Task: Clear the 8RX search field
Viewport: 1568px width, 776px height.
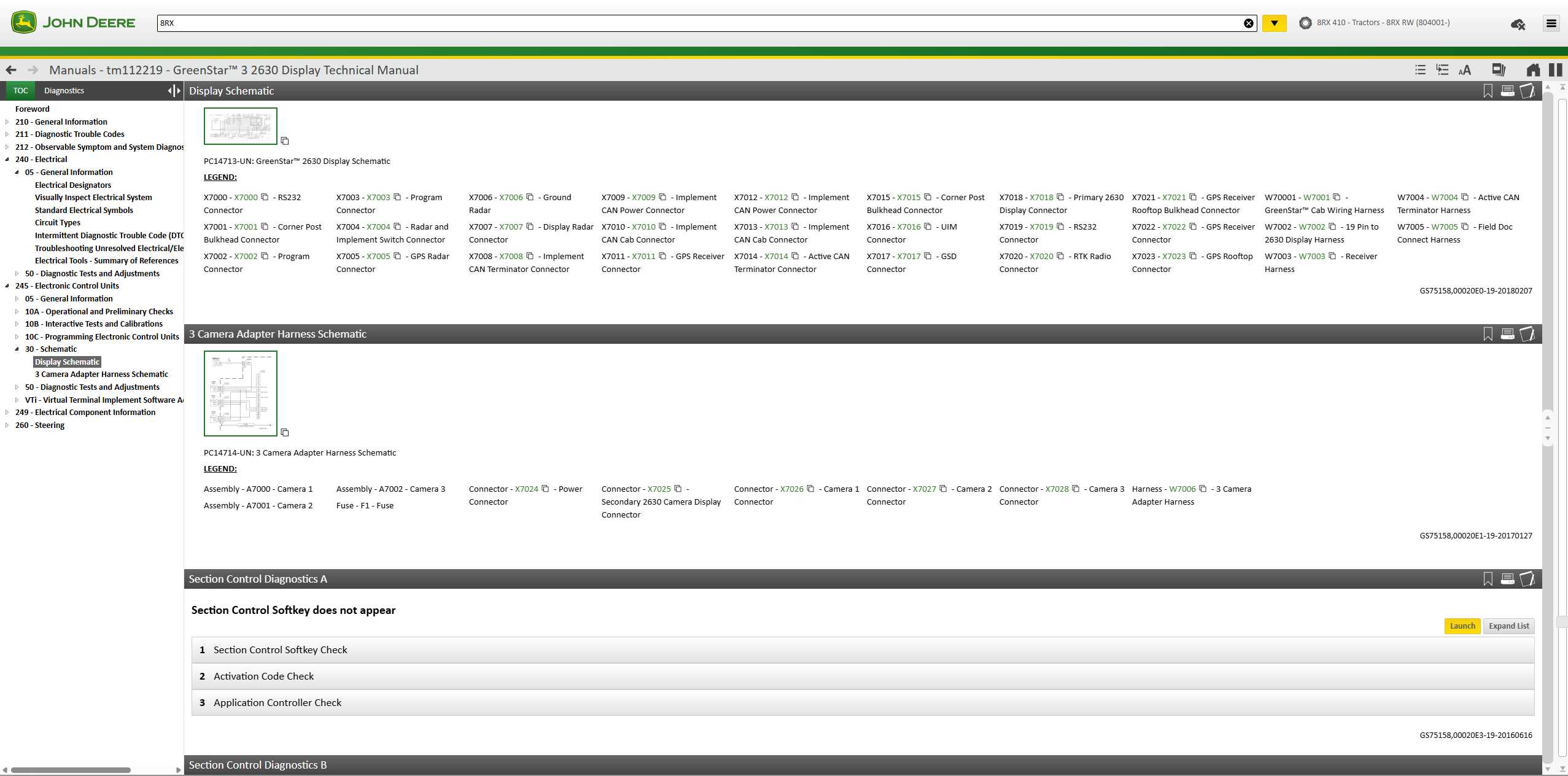Action: click(x=1248, y=23)
